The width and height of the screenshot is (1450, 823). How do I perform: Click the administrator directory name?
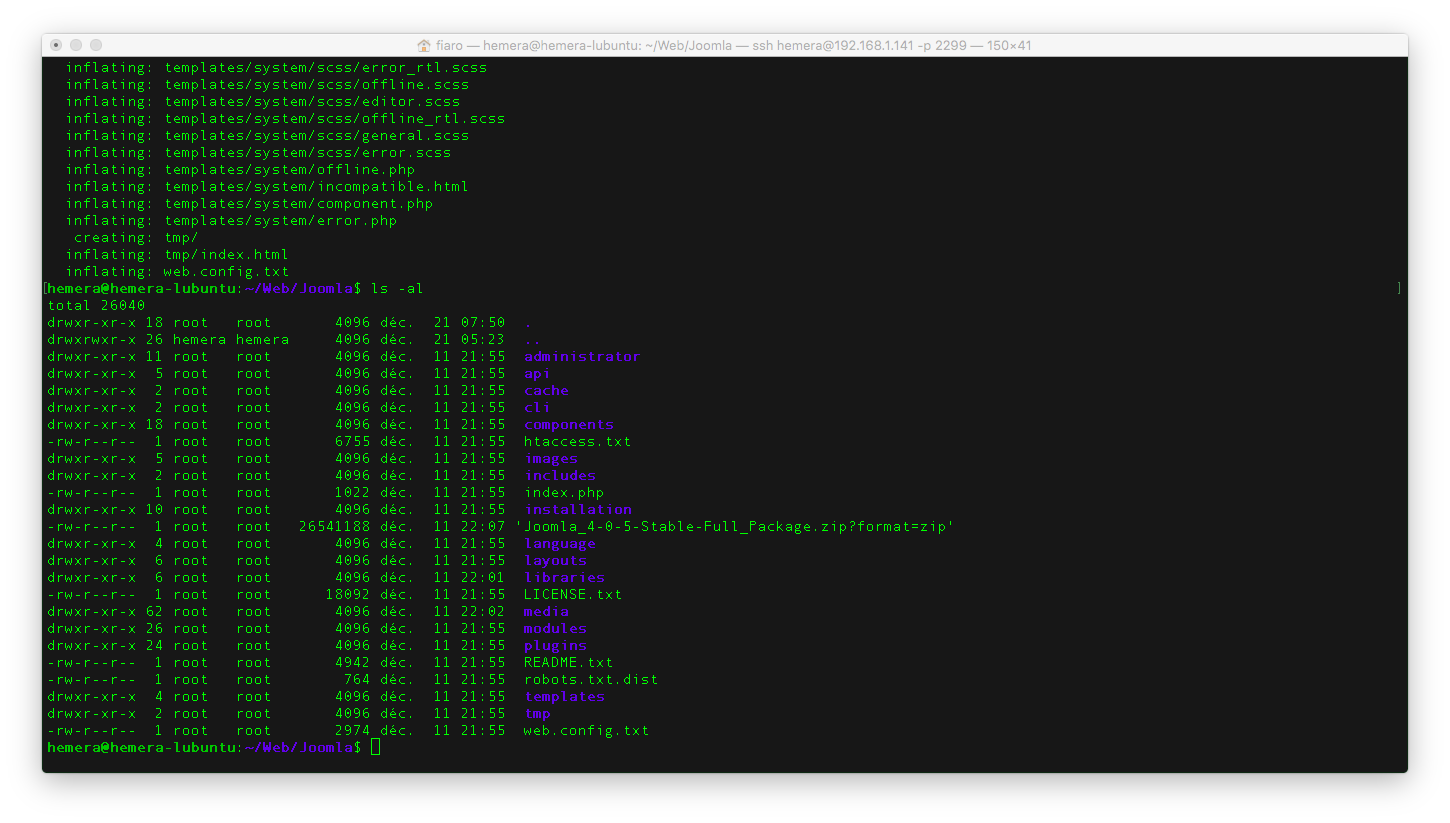click(x=582, y=357)
